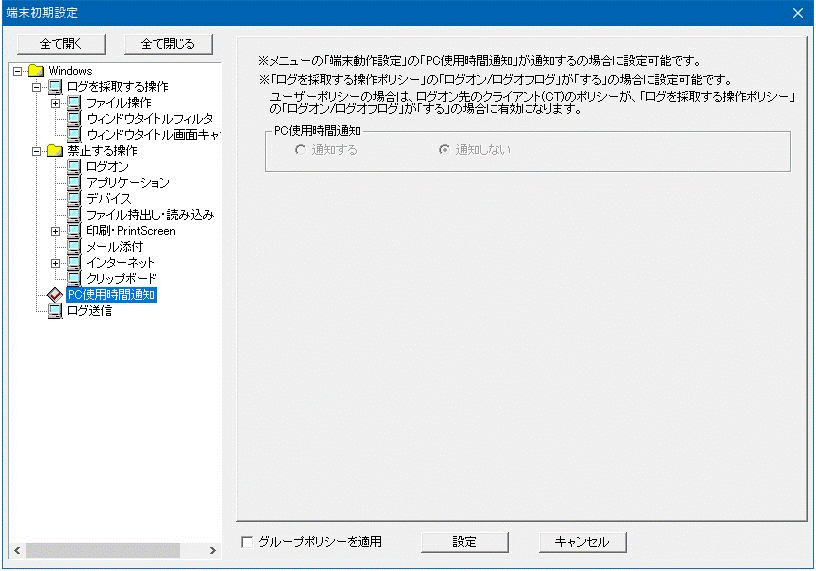Open the クリップボード tree item

tap(121, 279)
